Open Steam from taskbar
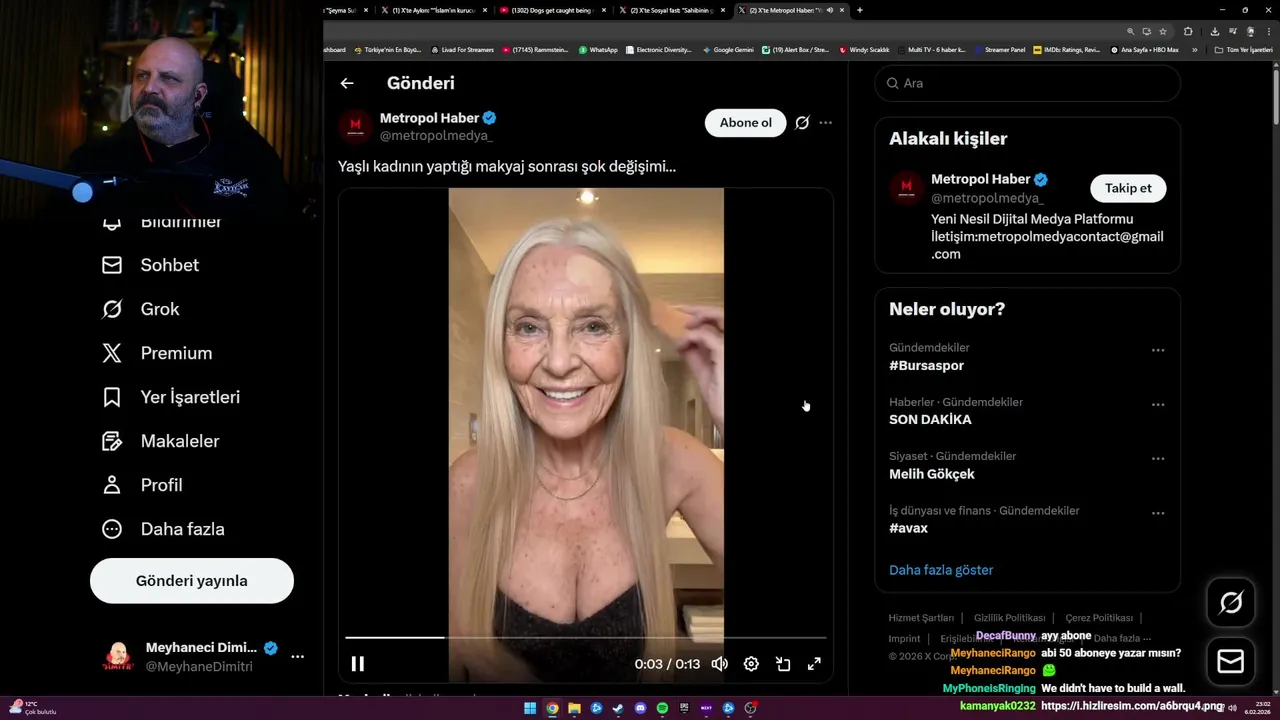 coord(618,708)
